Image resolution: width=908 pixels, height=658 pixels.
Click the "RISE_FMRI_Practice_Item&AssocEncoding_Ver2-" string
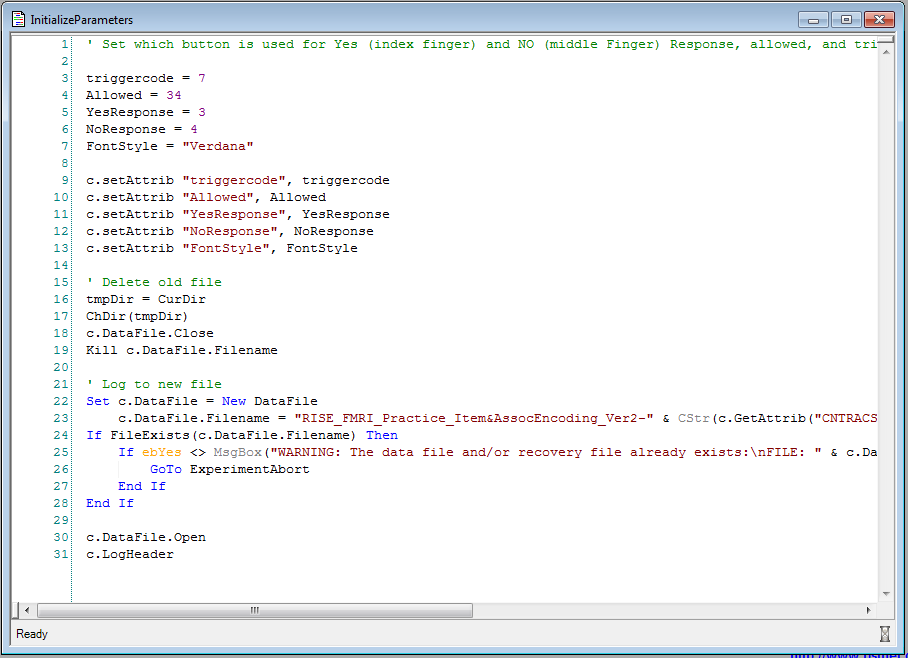pyautogui.click(x=474, y=418)
